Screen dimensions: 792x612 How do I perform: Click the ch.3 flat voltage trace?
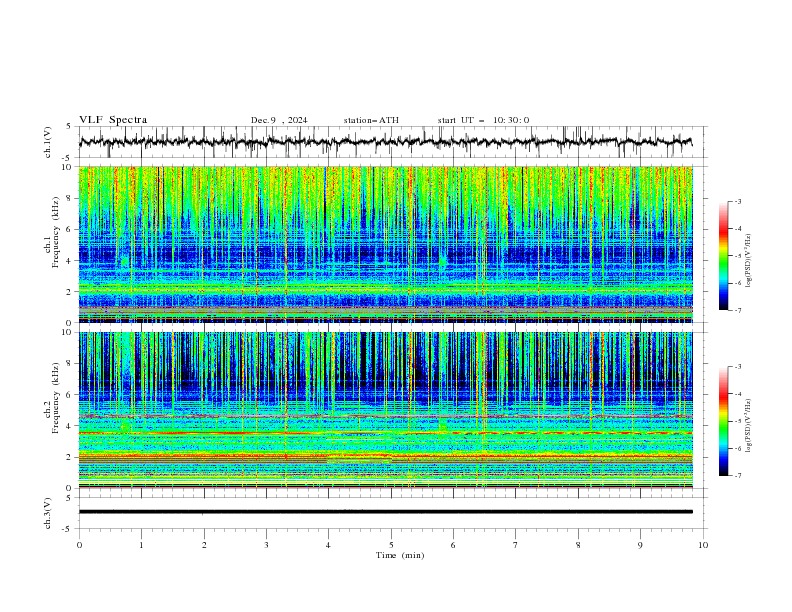point(385,512)
